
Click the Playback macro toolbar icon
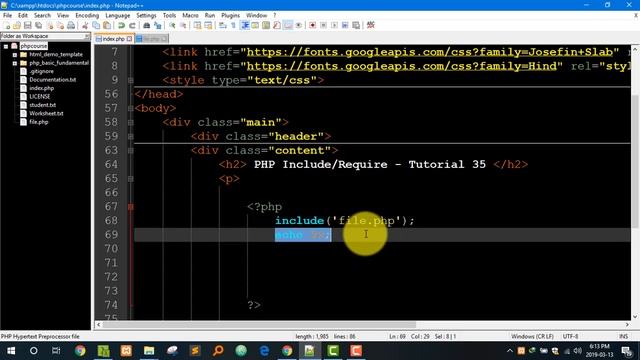pyautogui.click(x=334, y=25)
